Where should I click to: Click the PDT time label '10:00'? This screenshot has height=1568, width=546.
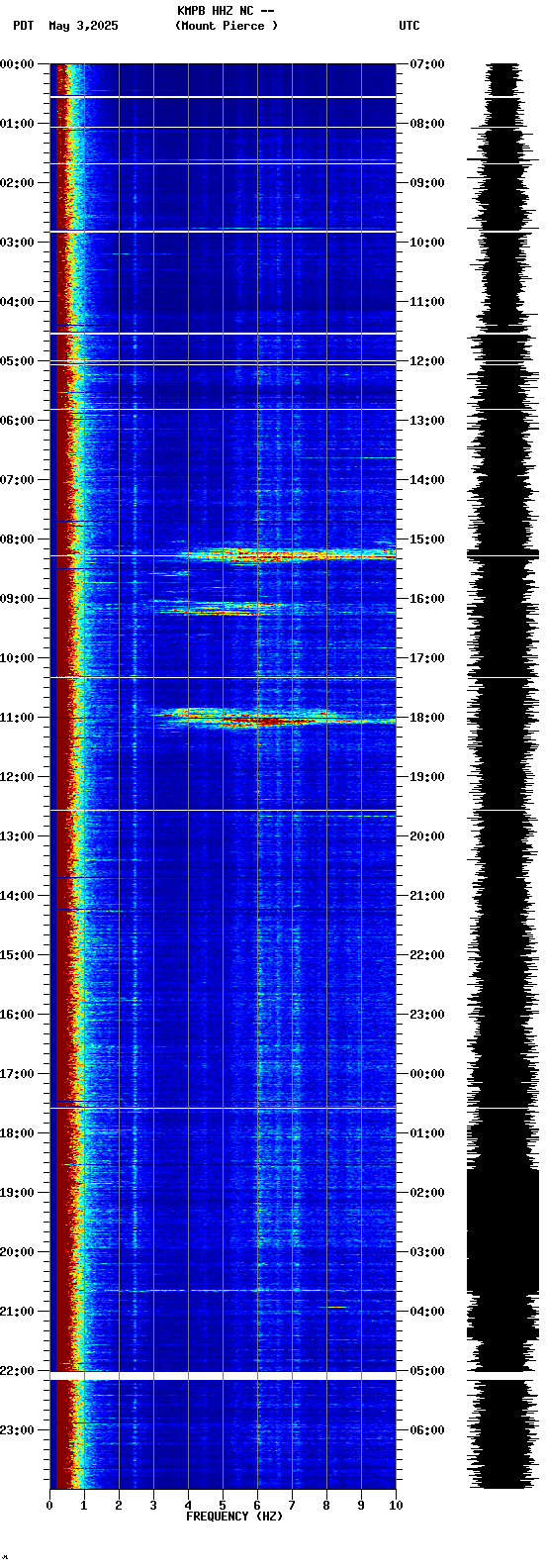(x=17, y=658)
